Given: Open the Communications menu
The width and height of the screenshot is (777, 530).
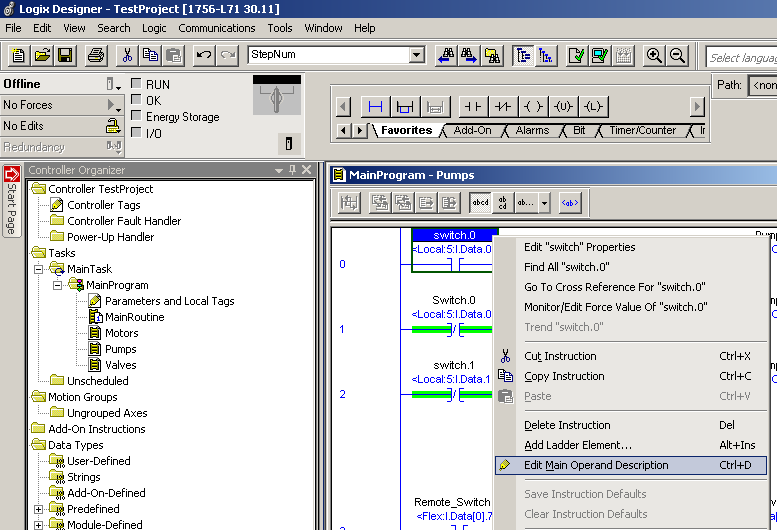Looking at the screenshot, I should tap(217, 28).
